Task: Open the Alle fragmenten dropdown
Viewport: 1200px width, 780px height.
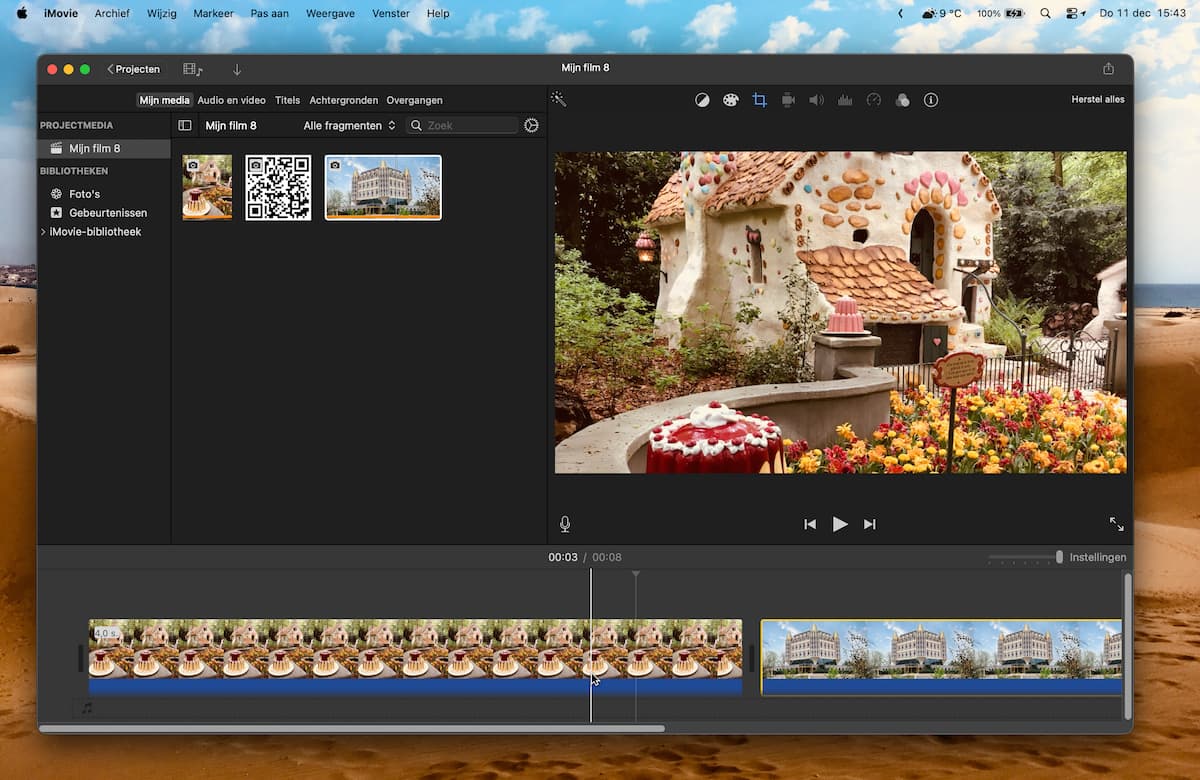Action: (347, 125)
